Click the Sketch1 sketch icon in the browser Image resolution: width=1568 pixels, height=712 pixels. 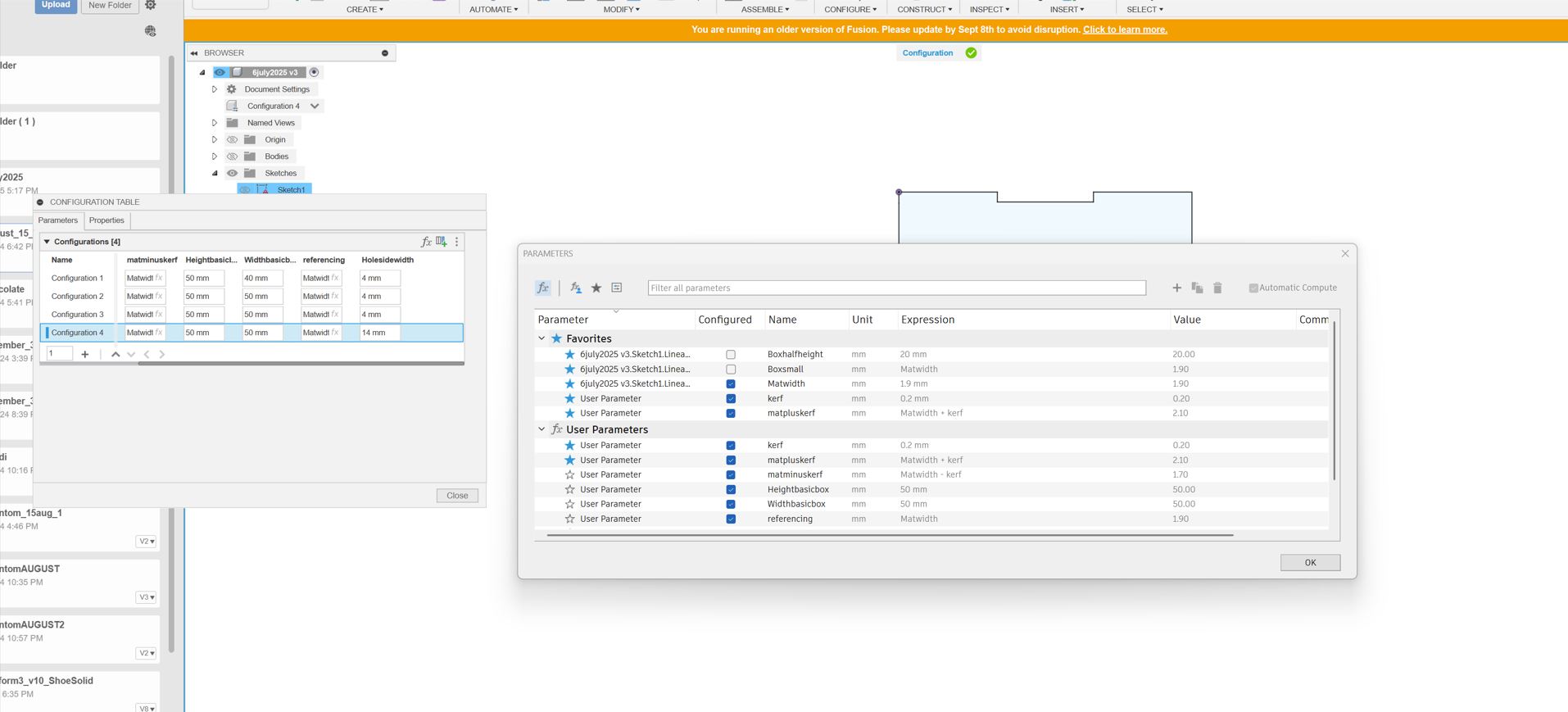coord(263,190)
